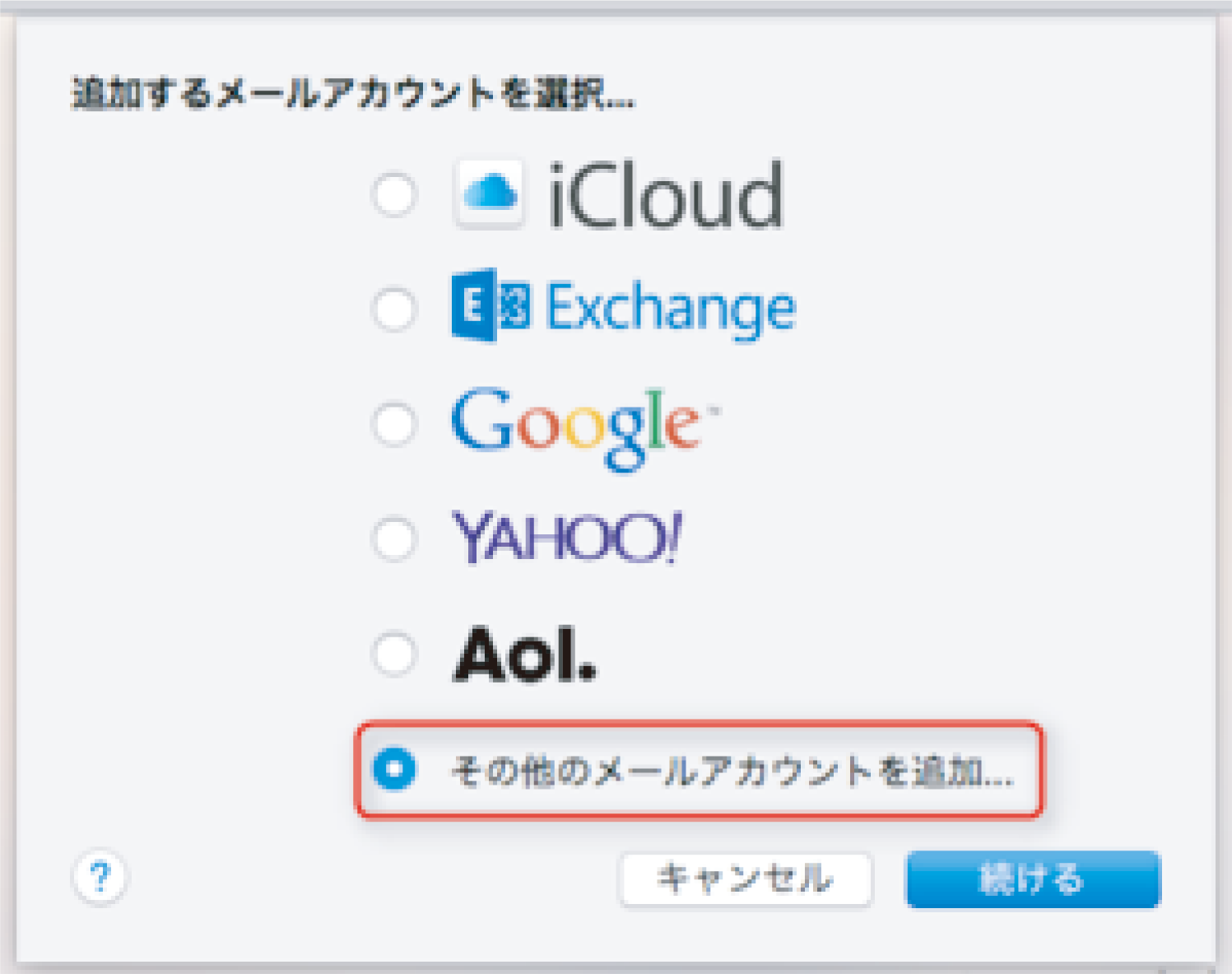
Task: Click the 続ける button
Action: (1033, 879)
